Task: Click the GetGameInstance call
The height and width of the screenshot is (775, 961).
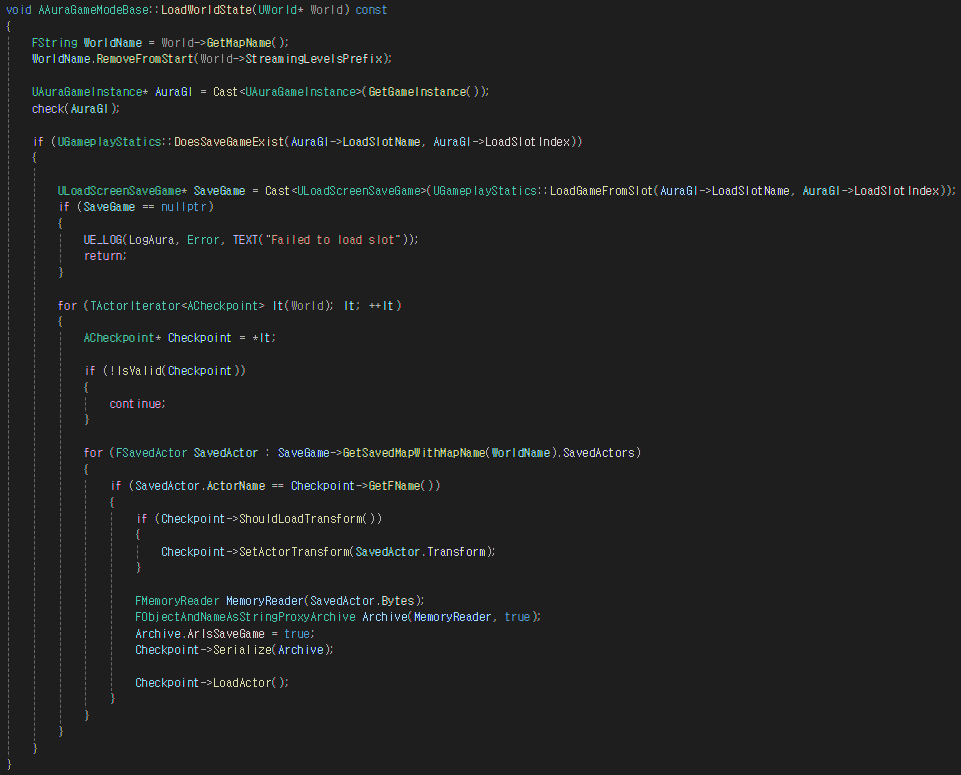Action: pyautogui.click(x=417, y=92)
